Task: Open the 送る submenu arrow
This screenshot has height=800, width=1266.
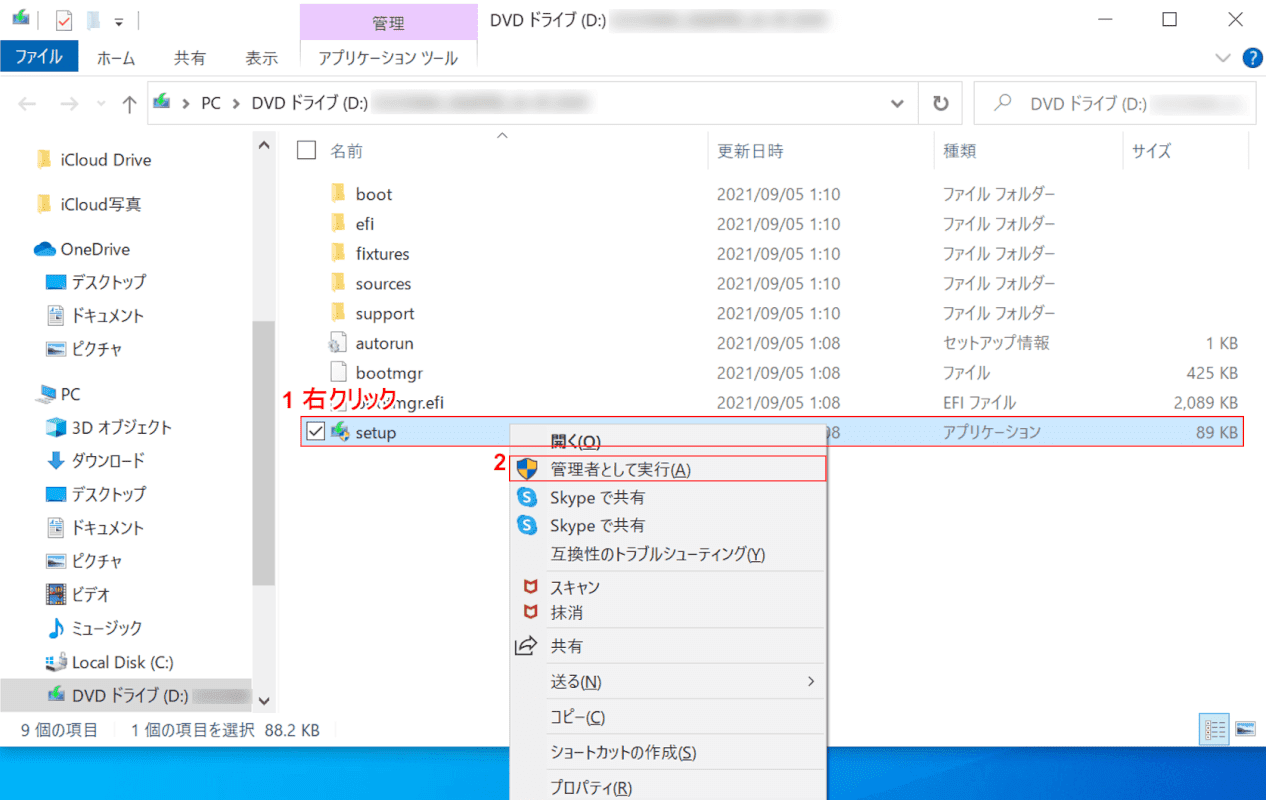Action: coord(811,681)
